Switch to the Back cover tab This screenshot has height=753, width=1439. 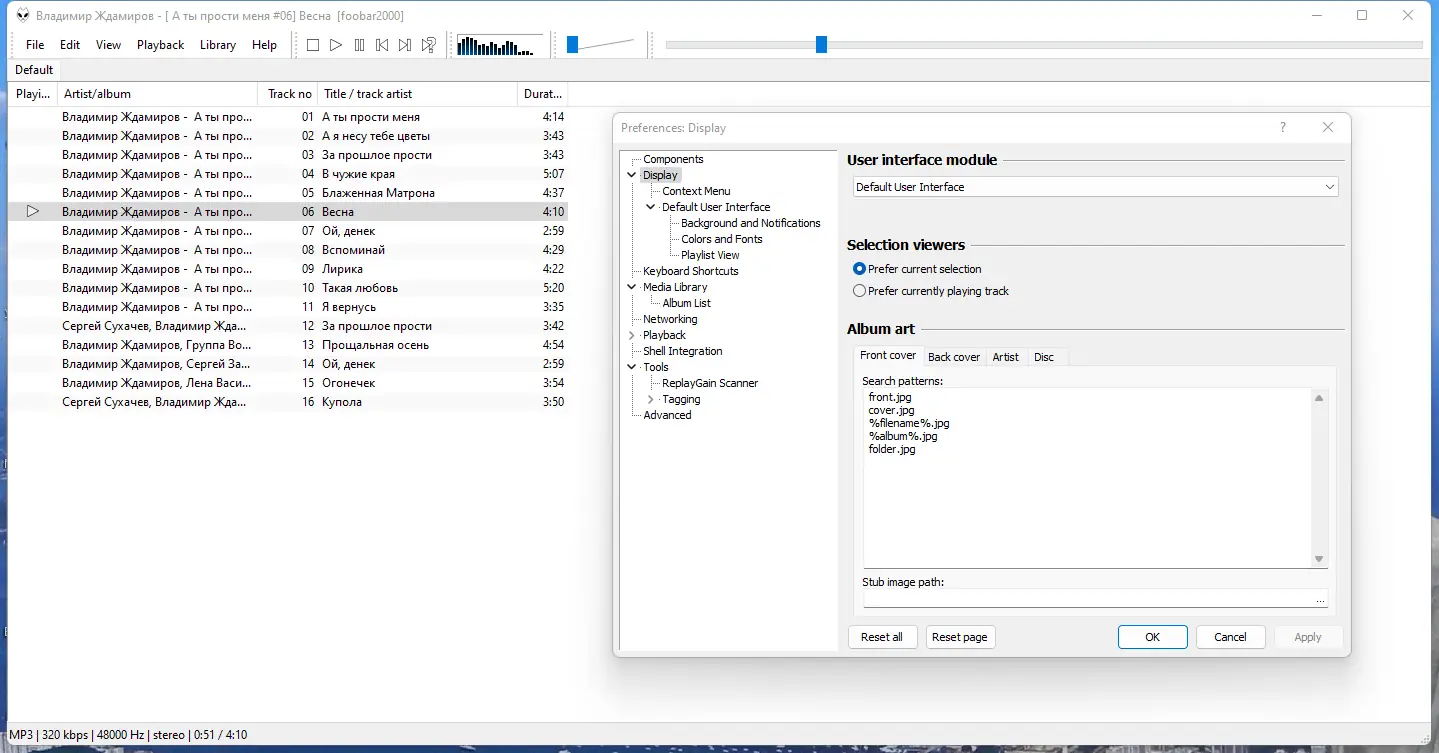point(954,357)
